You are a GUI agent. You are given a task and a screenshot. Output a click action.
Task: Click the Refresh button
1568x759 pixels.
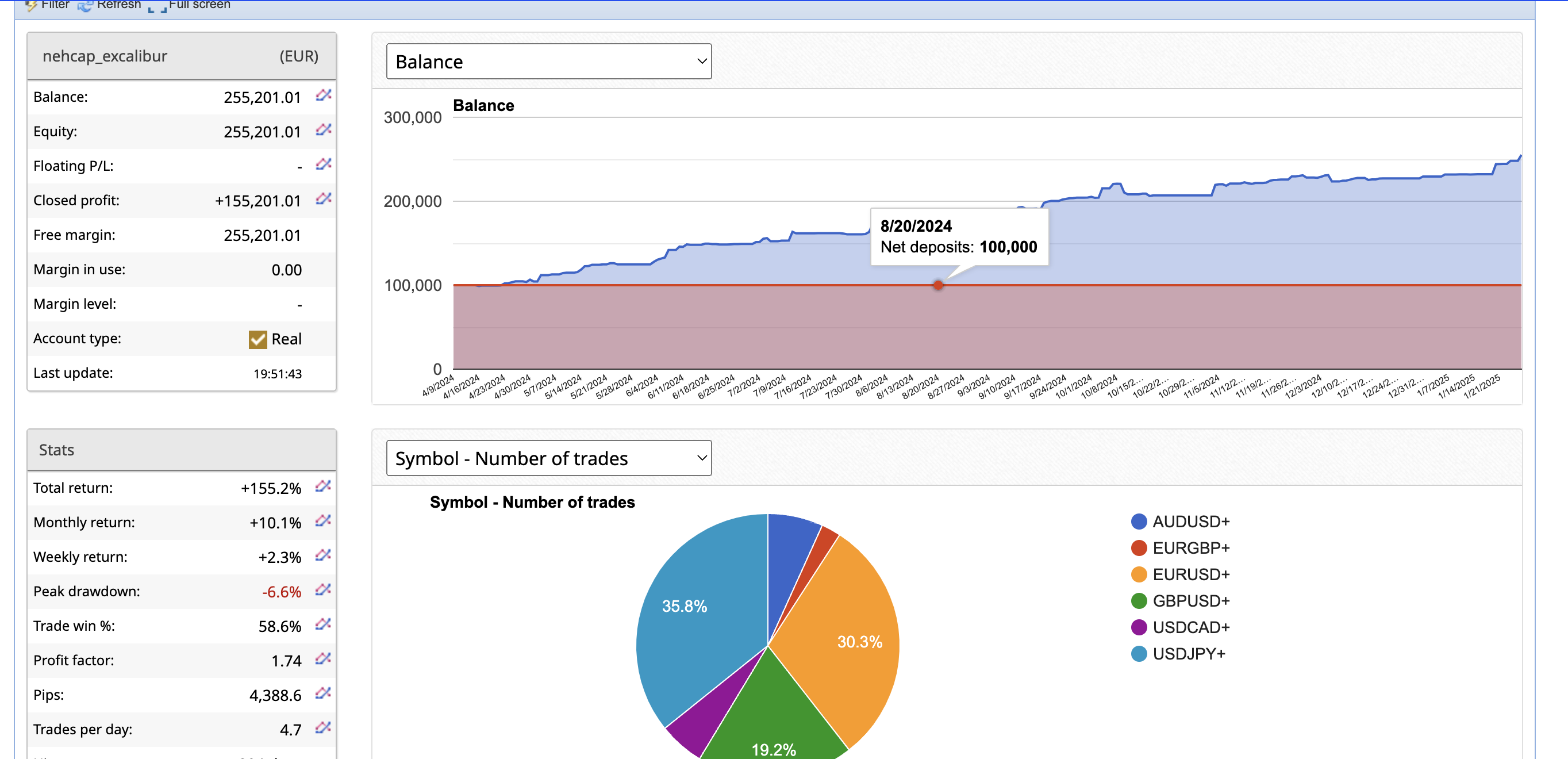tap(110, 5)
